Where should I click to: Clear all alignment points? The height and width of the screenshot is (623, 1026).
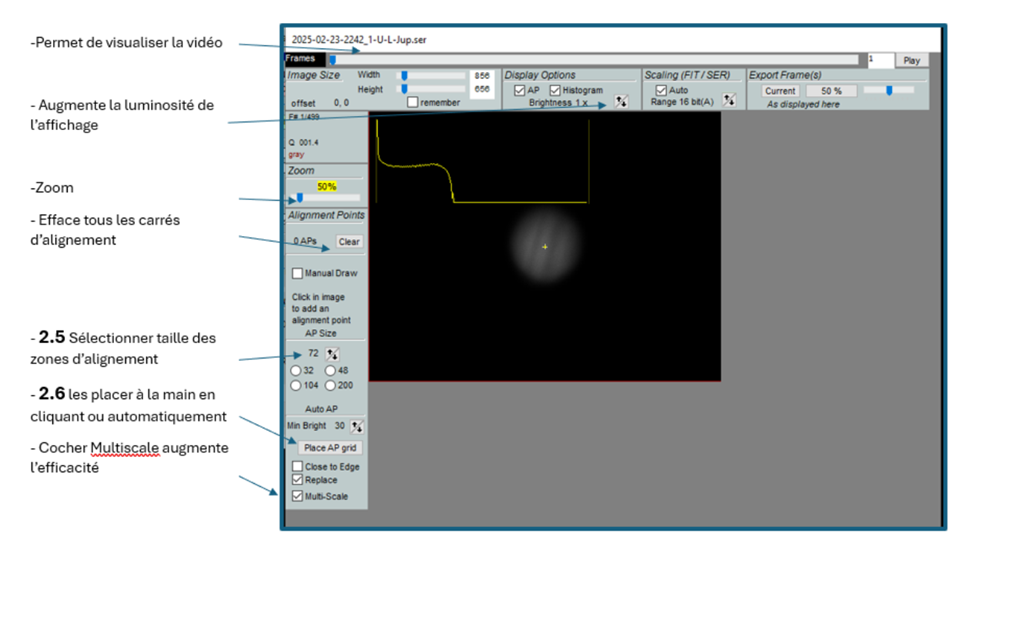coord(348,242)
